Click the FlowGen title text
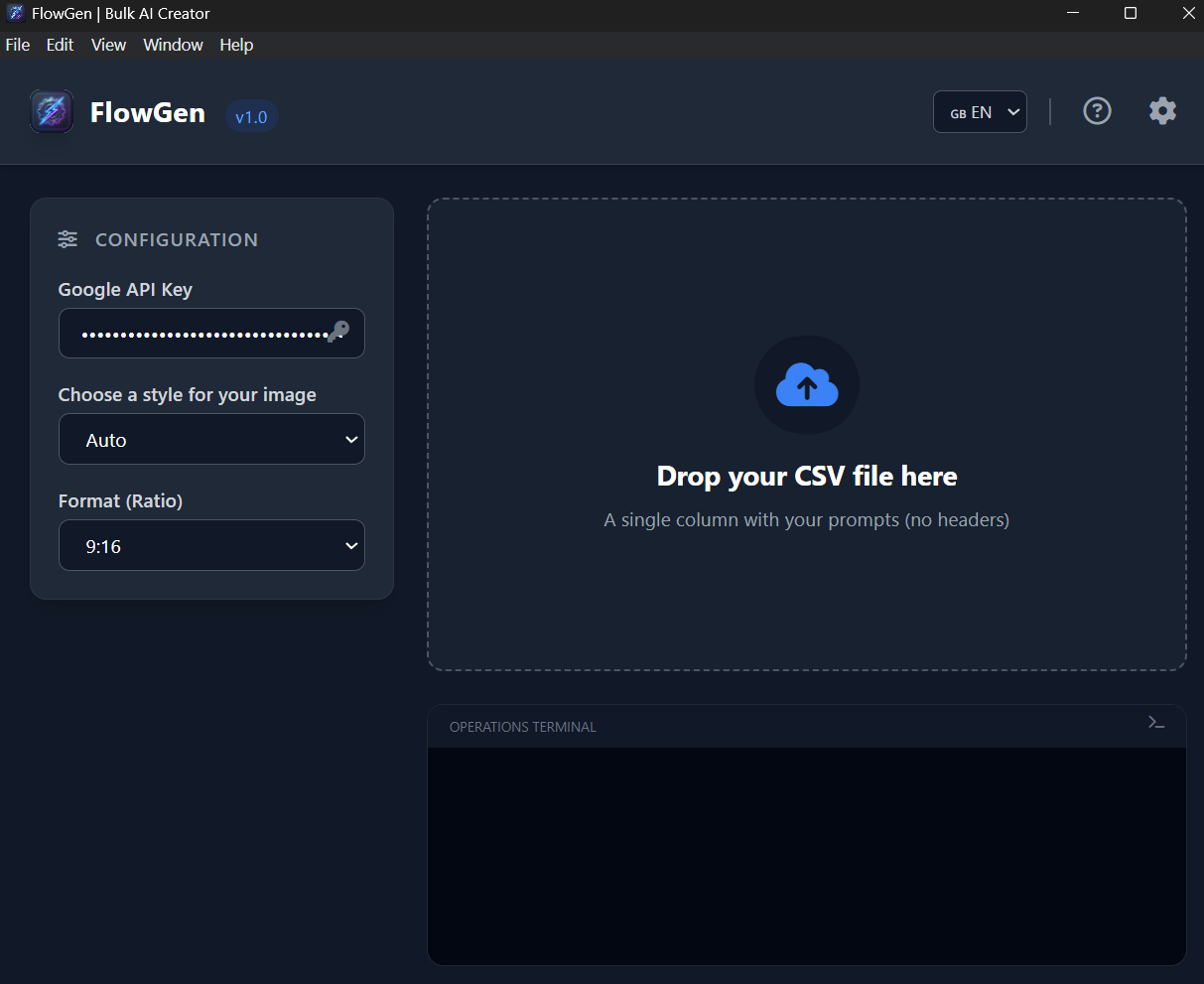The image size is (1204, 984). click(x=148, y=112)
